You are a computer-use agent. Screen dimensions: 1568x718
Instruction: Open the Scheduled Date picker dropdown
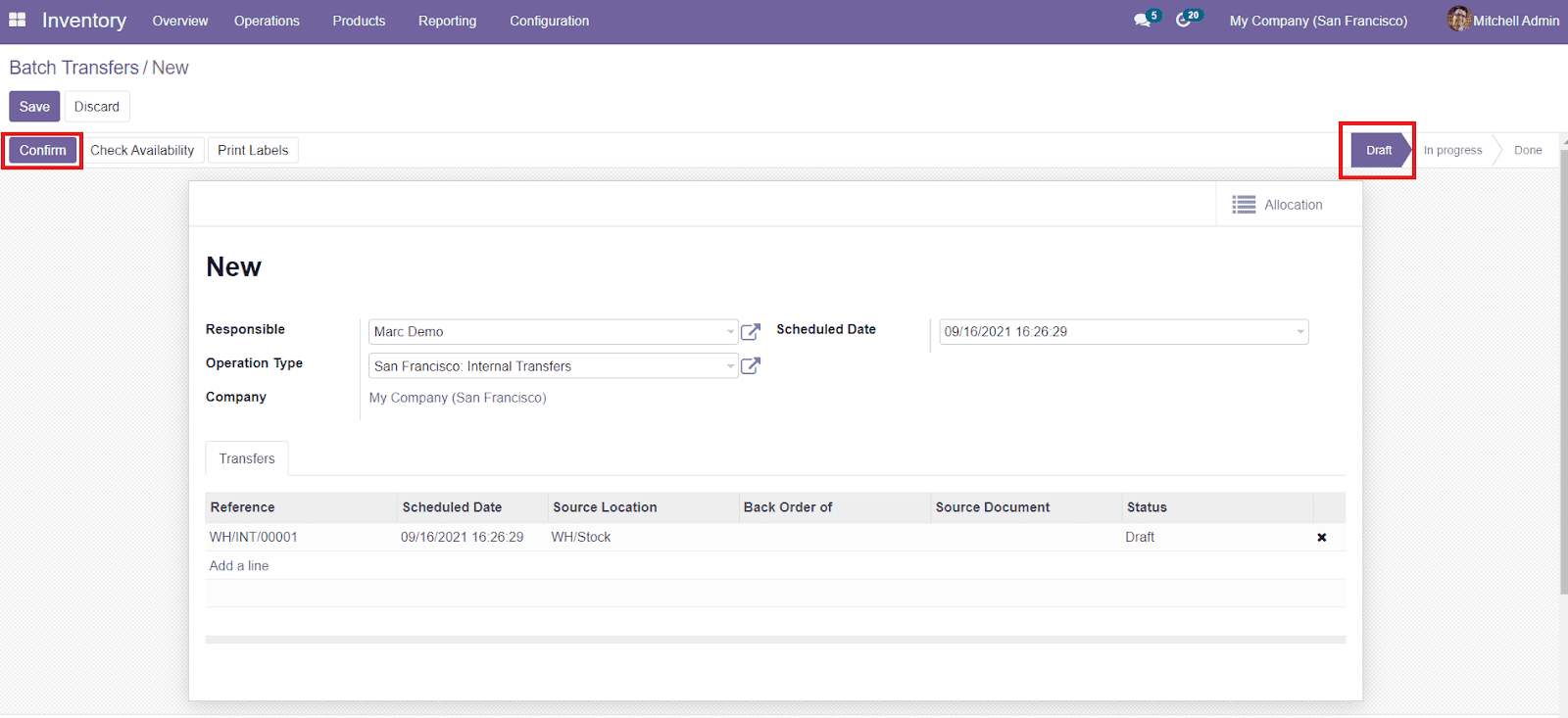point(1300,332)
